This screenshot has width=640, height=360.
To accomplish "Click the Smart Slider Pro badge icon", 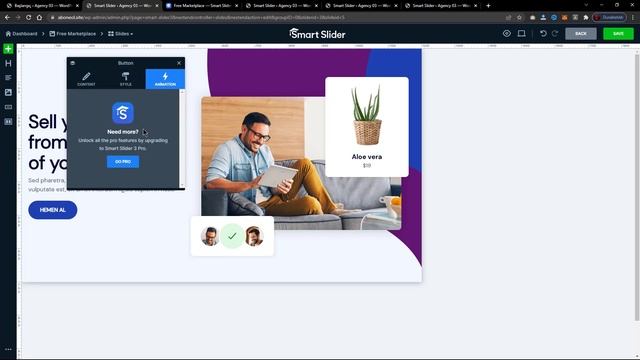I will pyautogui.click(x=123, y=113).
